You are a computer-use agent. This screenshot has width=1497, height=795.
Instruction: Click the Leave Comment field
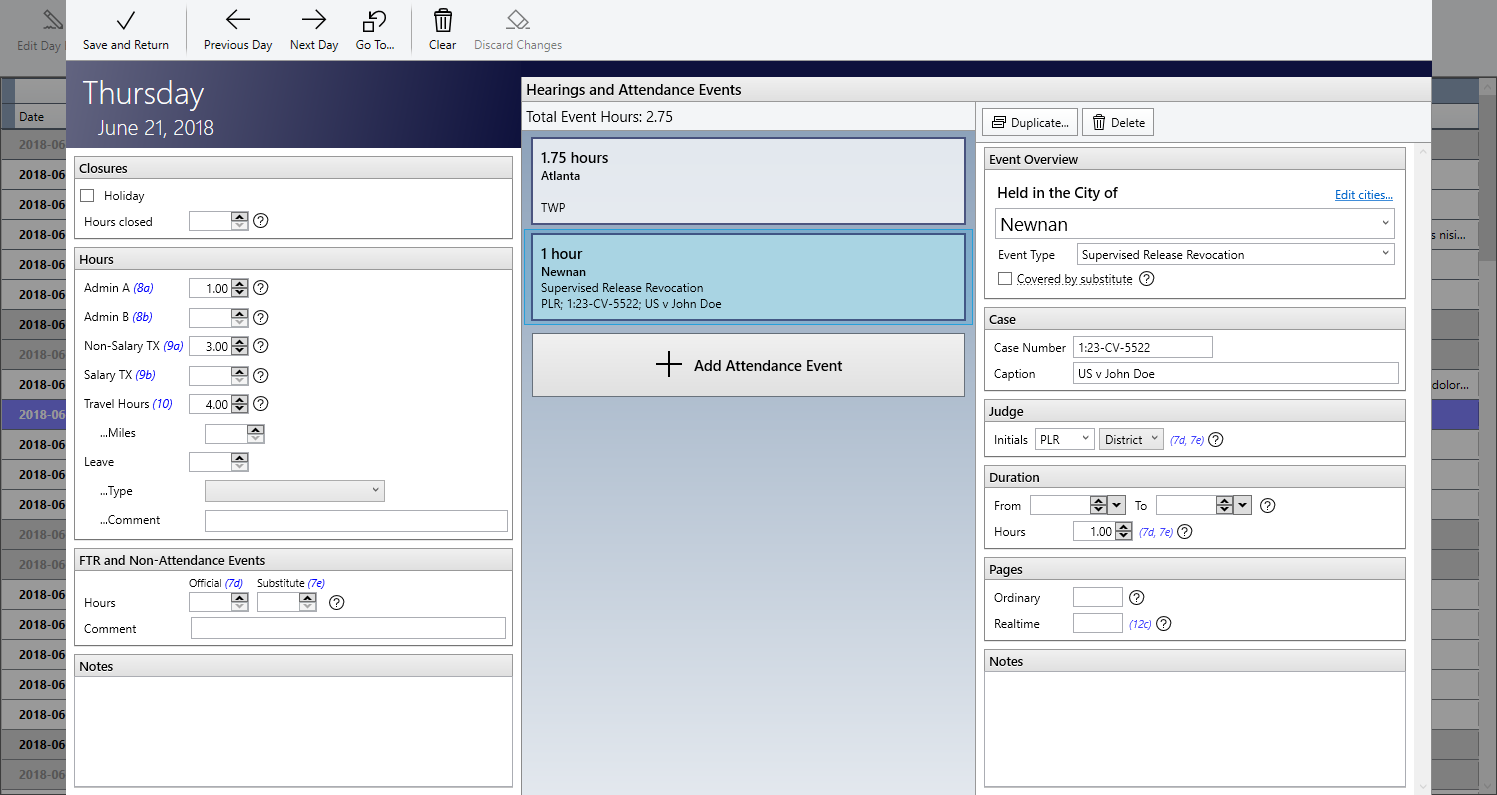pyautogui.click(x=356, y=520)
